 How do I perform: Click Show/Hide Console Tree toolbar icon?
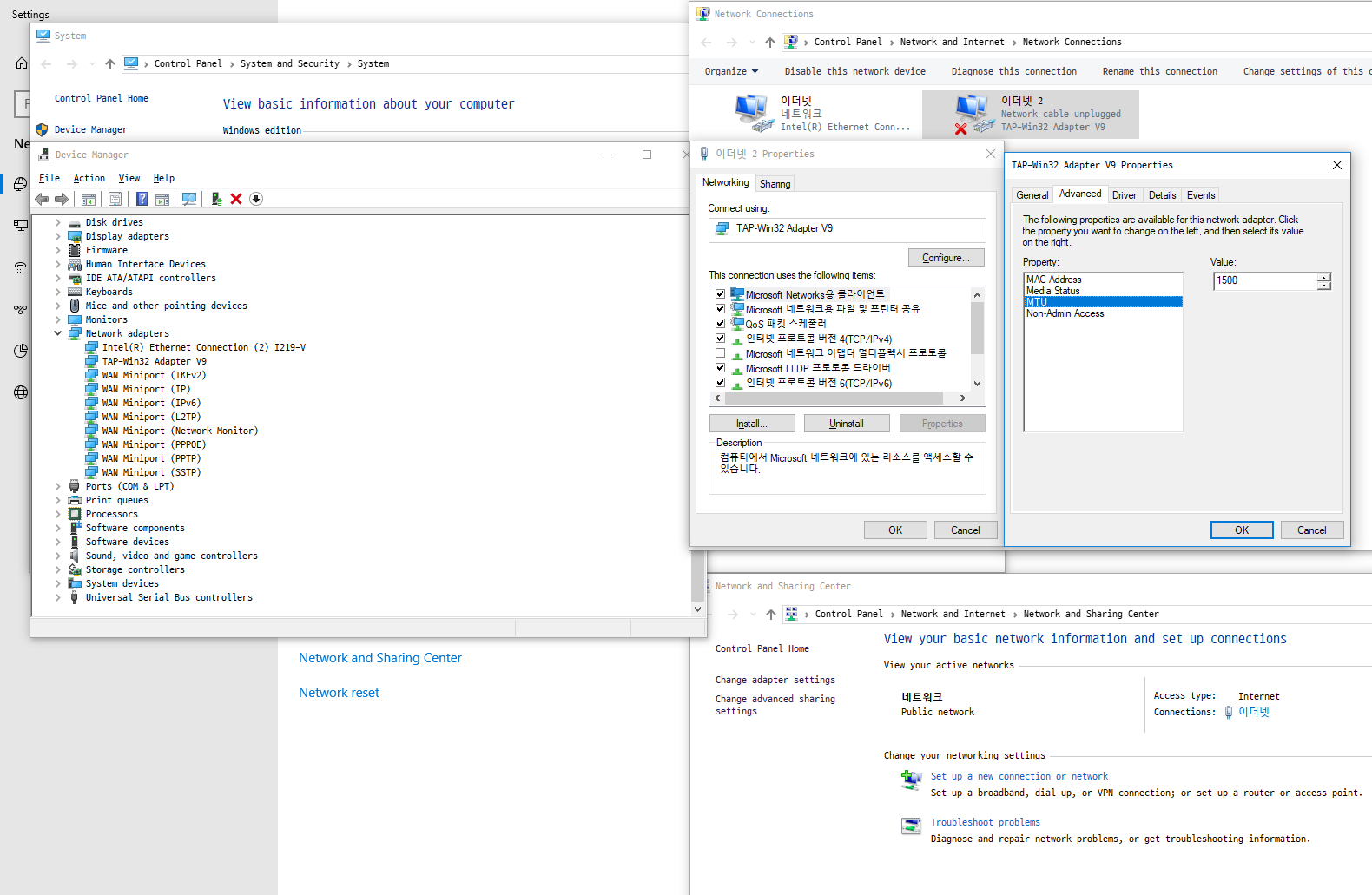[x=89, y=199]
